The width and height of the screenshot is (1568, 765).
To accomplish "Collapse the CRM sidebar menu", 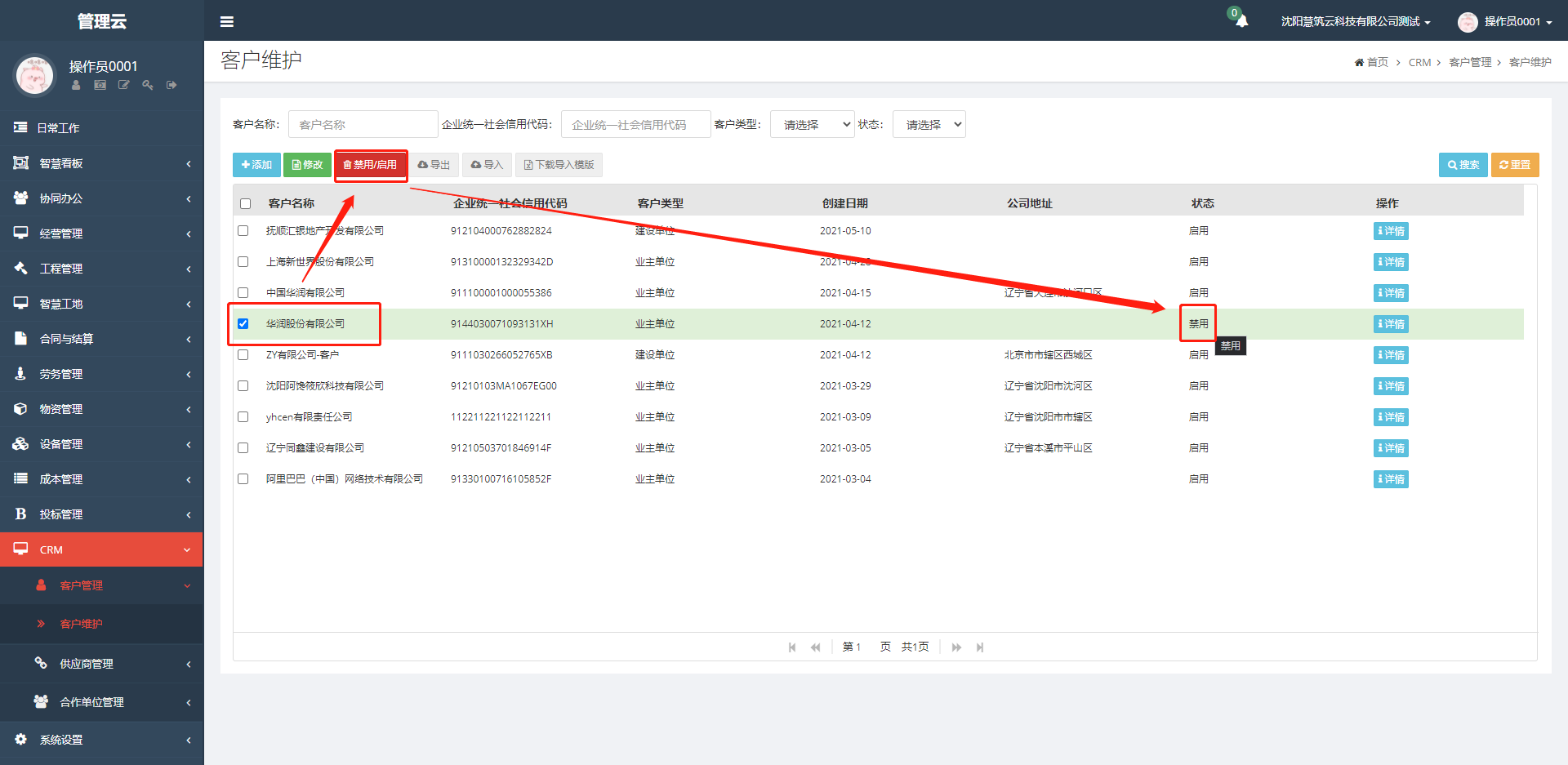I will coord(101,549).
